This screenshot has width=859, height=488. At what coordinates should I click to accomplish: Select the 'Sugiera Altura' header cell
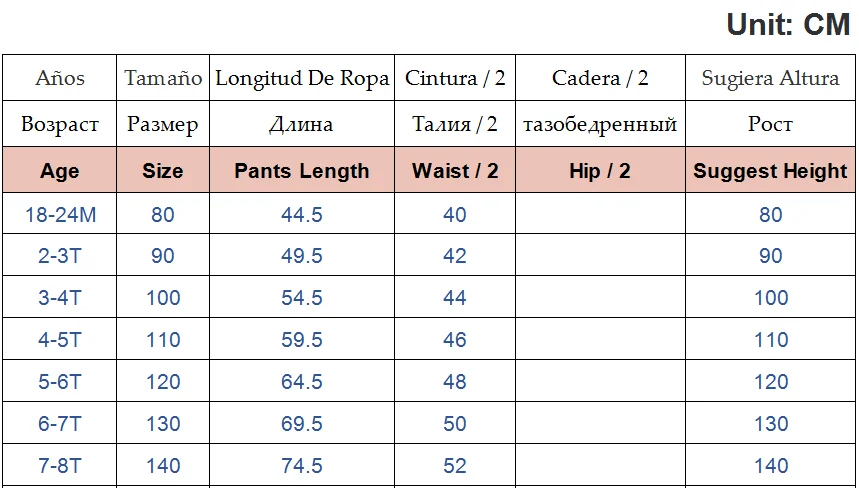coord(770,78)
